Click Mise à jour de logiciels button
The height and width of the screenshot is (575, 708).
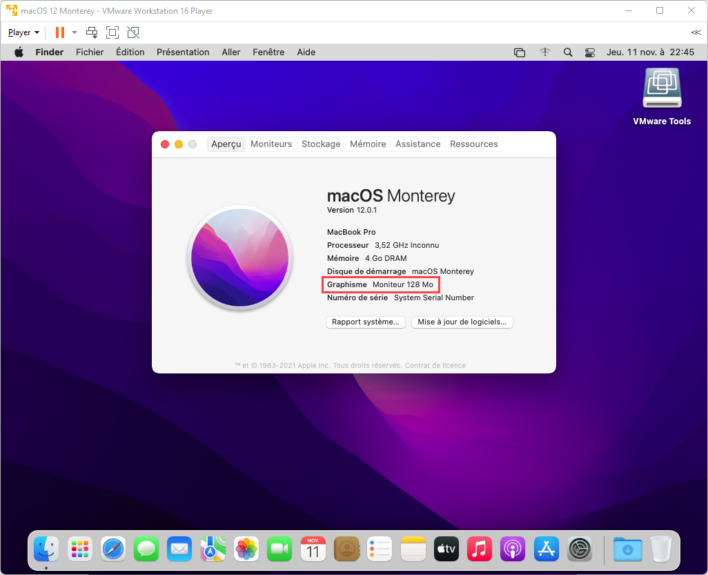(x=462, y=322)
